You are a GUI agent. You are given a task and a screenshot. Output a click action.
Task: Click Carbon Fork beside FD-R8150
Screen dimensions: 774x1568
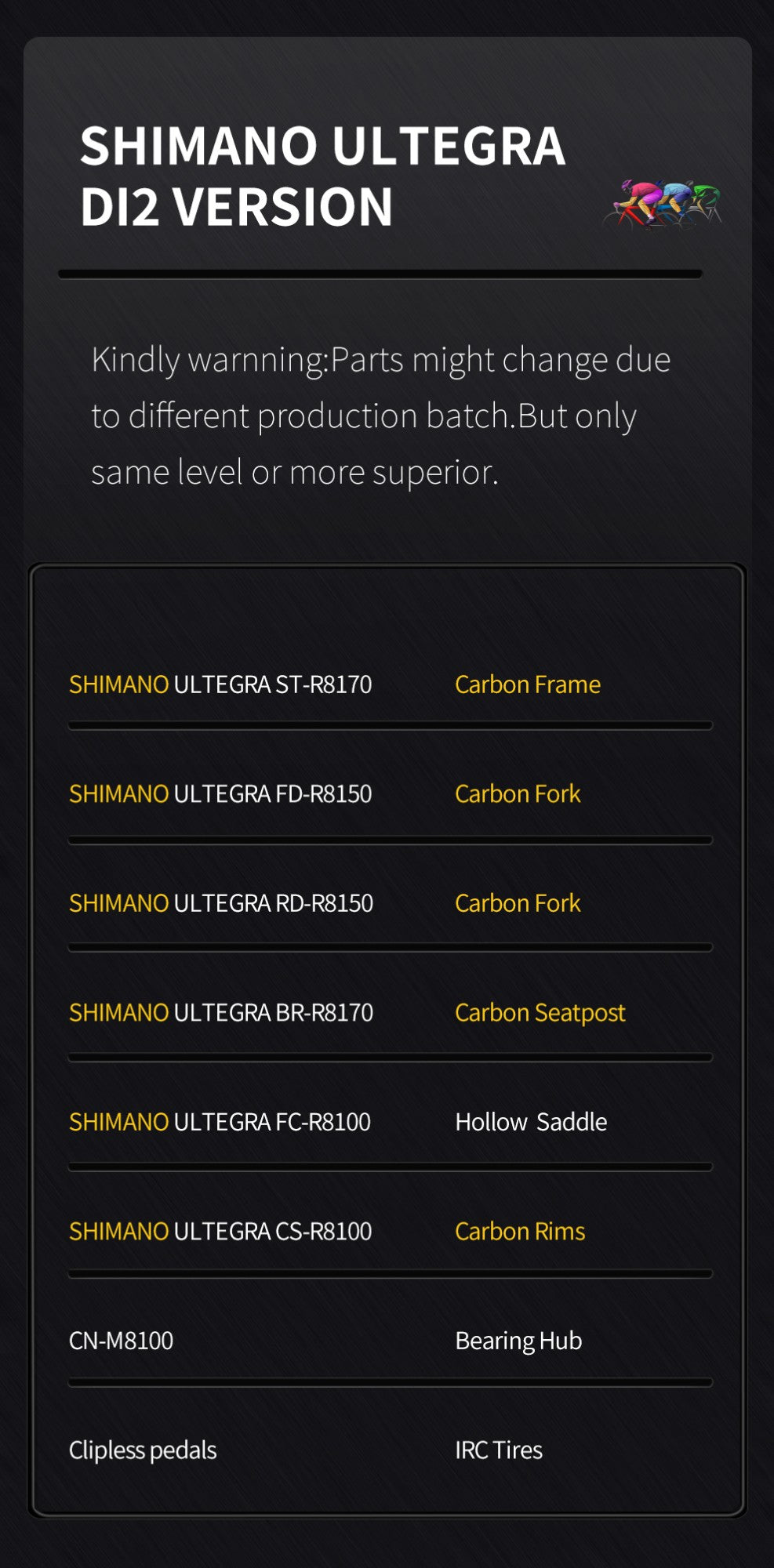coord(518,794)
